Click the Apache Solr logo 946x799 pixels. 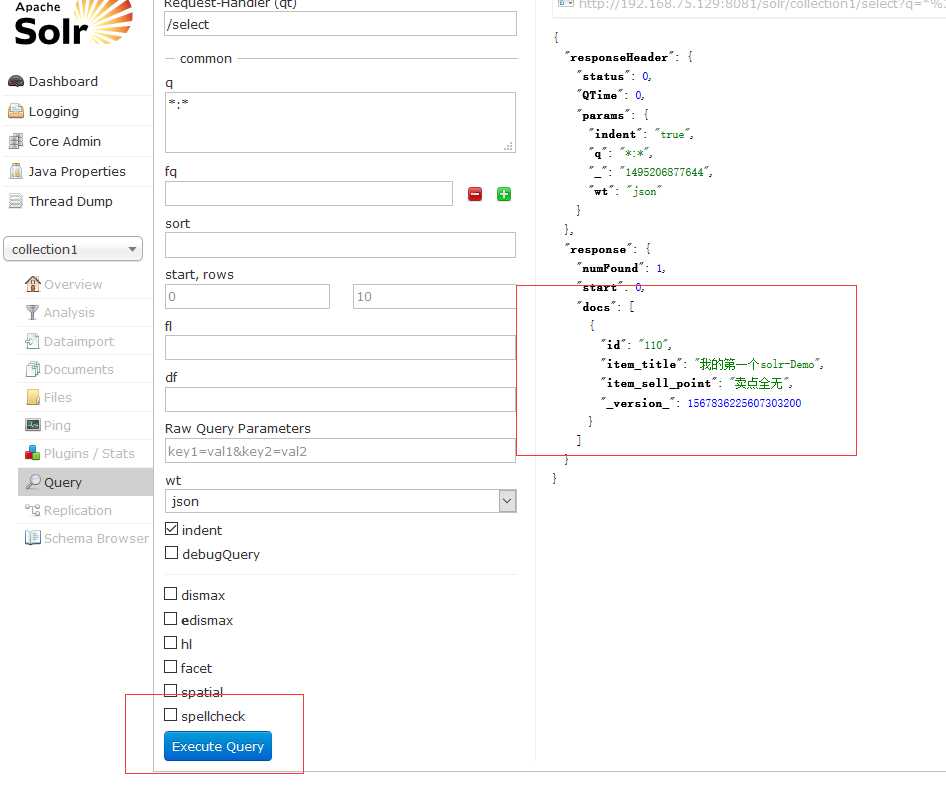pos(73,24)
